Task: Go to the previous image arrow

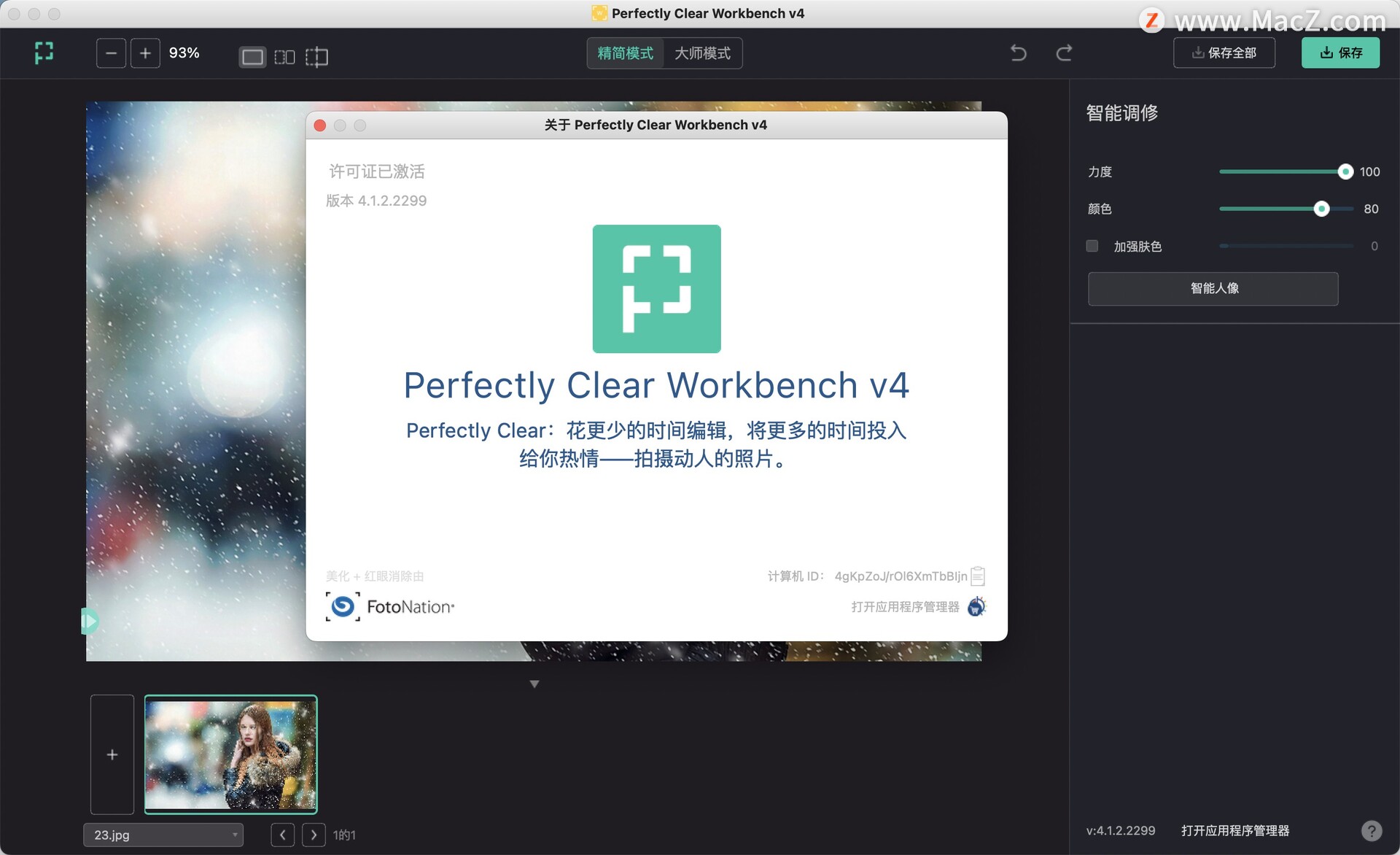Action: tap(283, 835)
